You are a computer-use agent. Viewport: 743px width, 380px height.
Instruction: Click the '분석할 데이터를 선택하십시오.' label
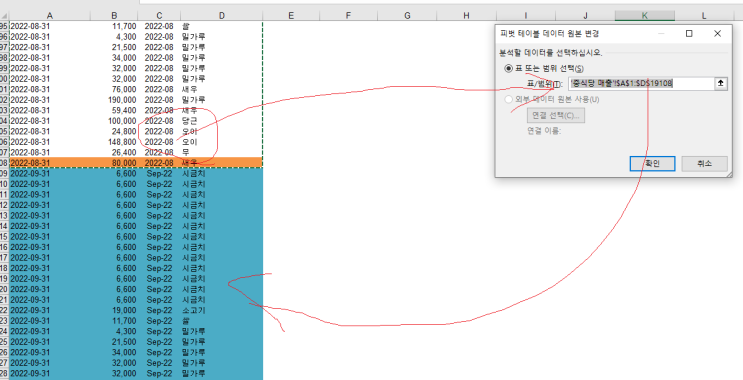[x=550, y=53]
